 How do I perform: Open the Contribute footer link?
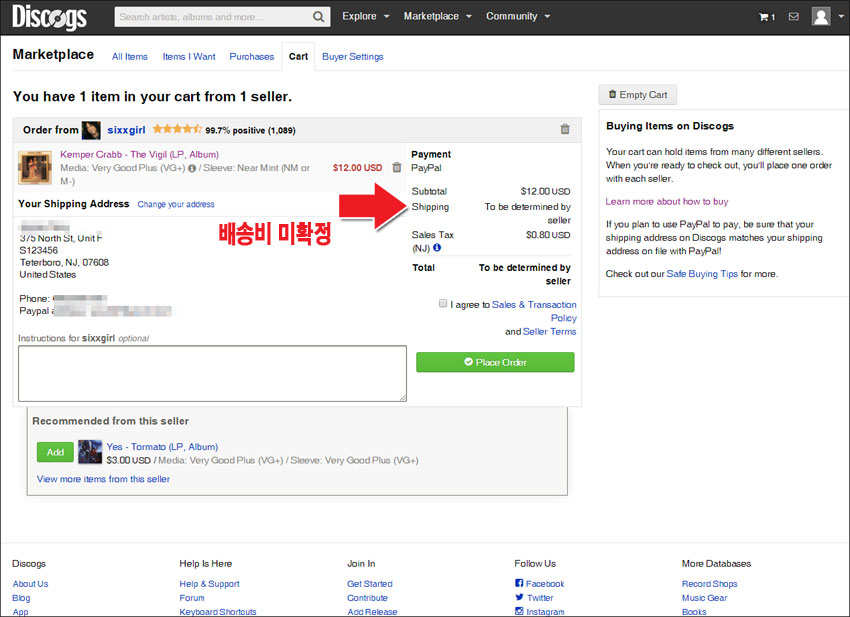(368, 598)
